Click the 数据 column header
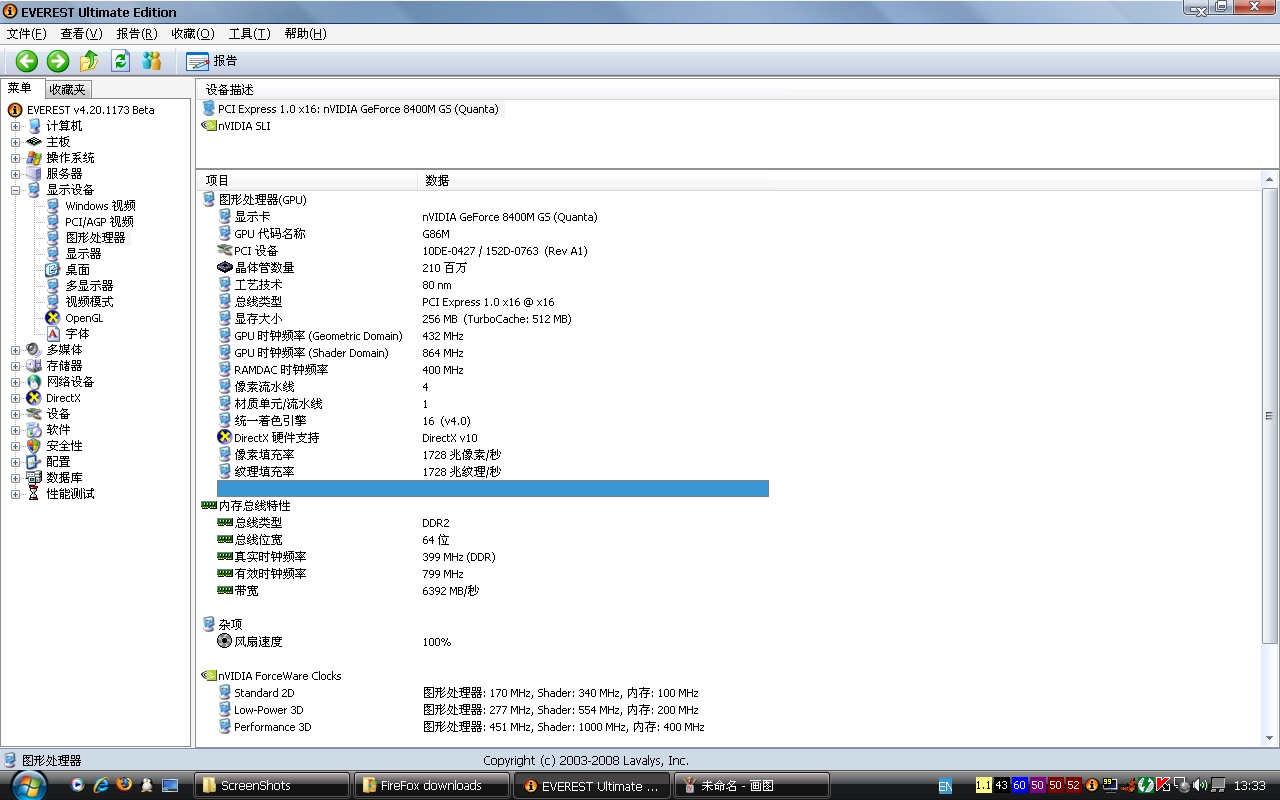 point(840,180)
